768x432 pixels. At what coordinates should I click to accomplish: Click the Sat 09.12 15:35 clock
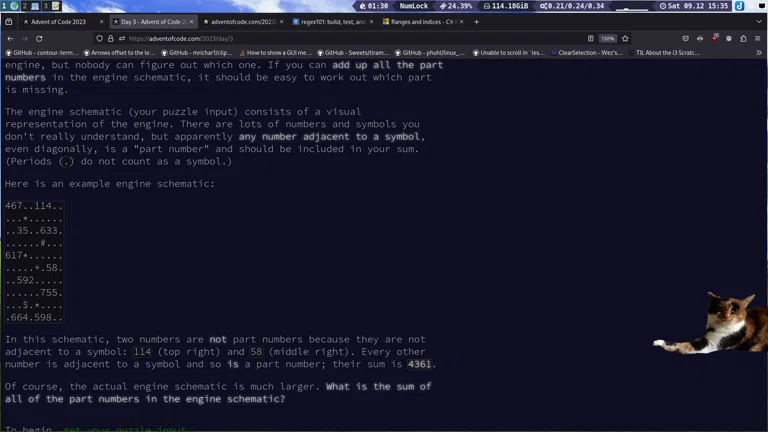click(694, 6)
